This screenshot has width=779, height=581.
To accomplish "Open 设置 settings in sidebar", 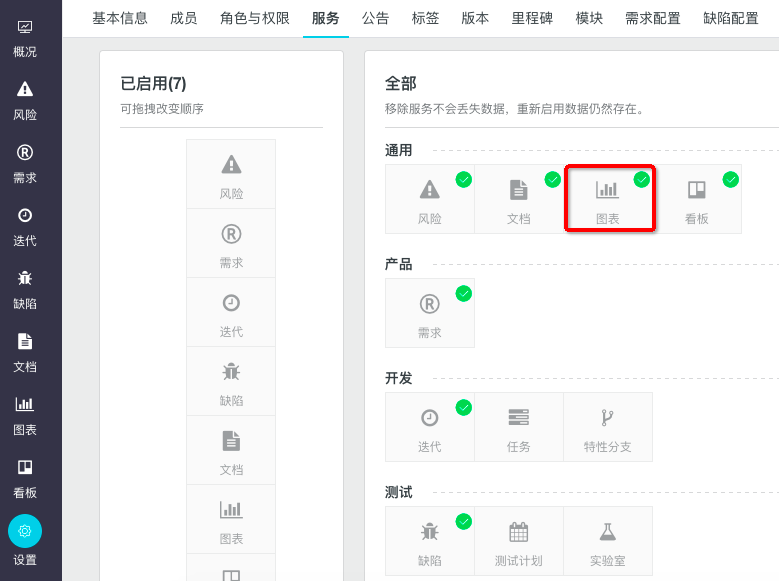I will point(25,540).
